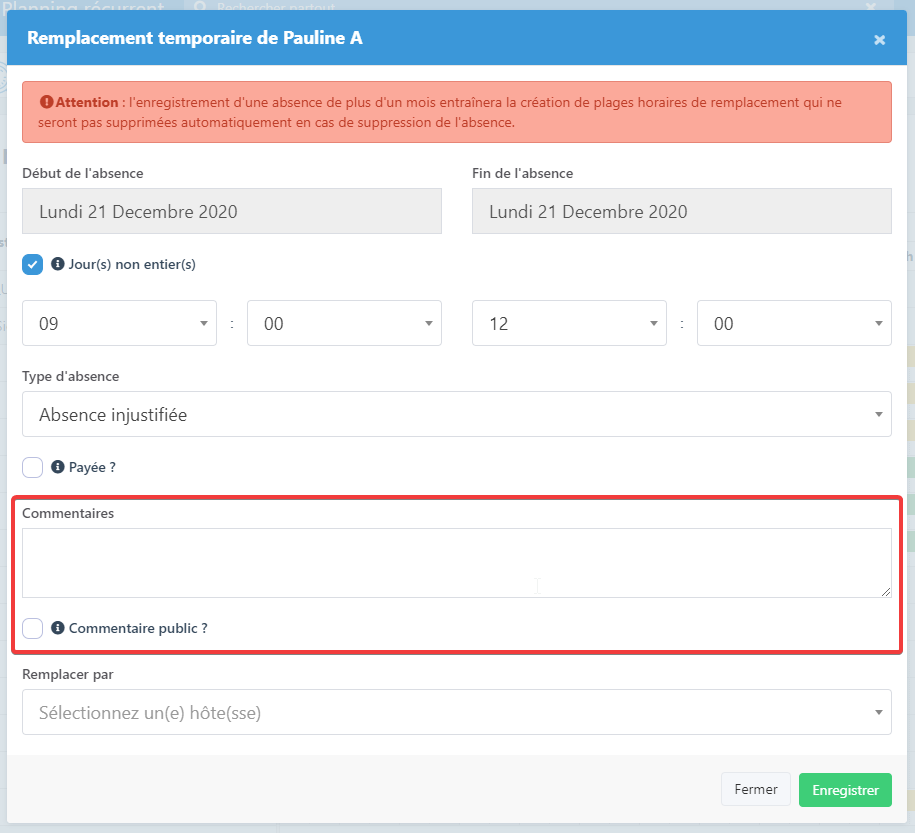This screenshot has height=833, width=915.
Task: Open the "Remplacer par" hostess dropdown
Action: [456, 712]
